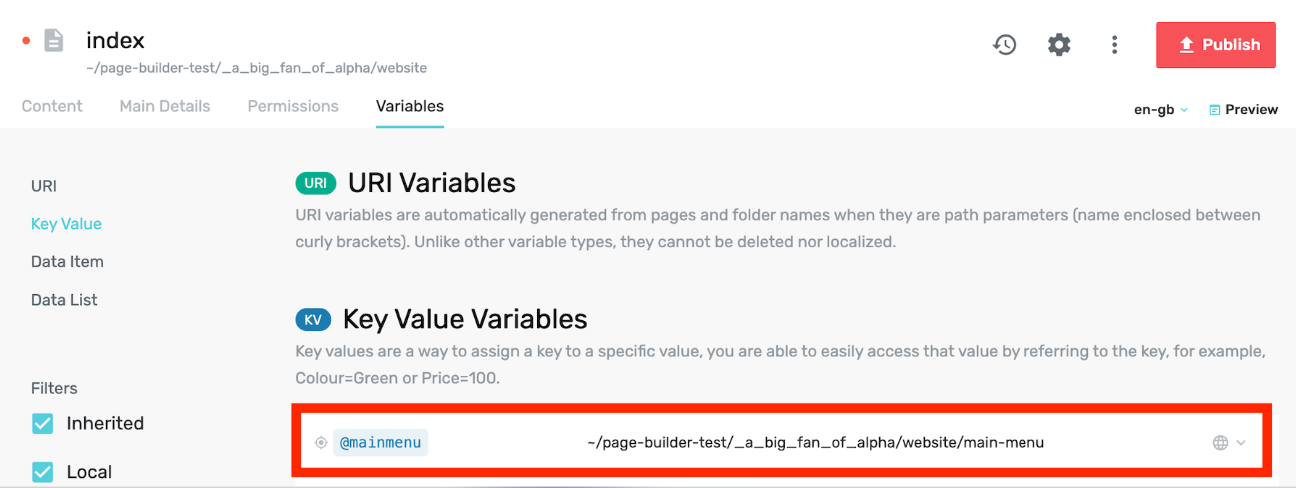Toggle the Inherited filter checkbox
Image resolution: width=1296 pixels, height=488 pixels.
point(43,424)
